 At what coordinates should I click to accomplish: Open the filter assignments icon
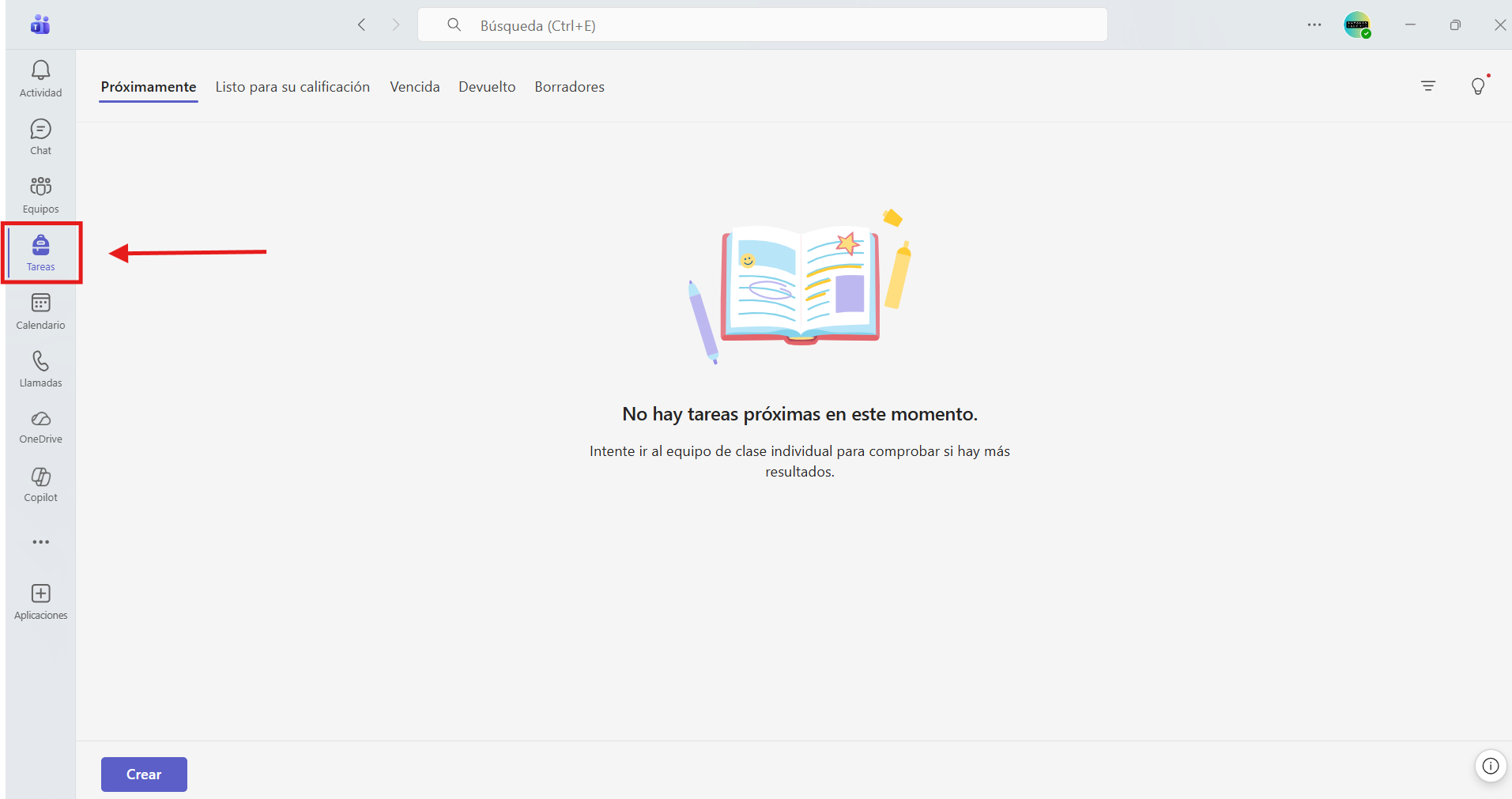pyautogui.click(x=1428, y=86)
